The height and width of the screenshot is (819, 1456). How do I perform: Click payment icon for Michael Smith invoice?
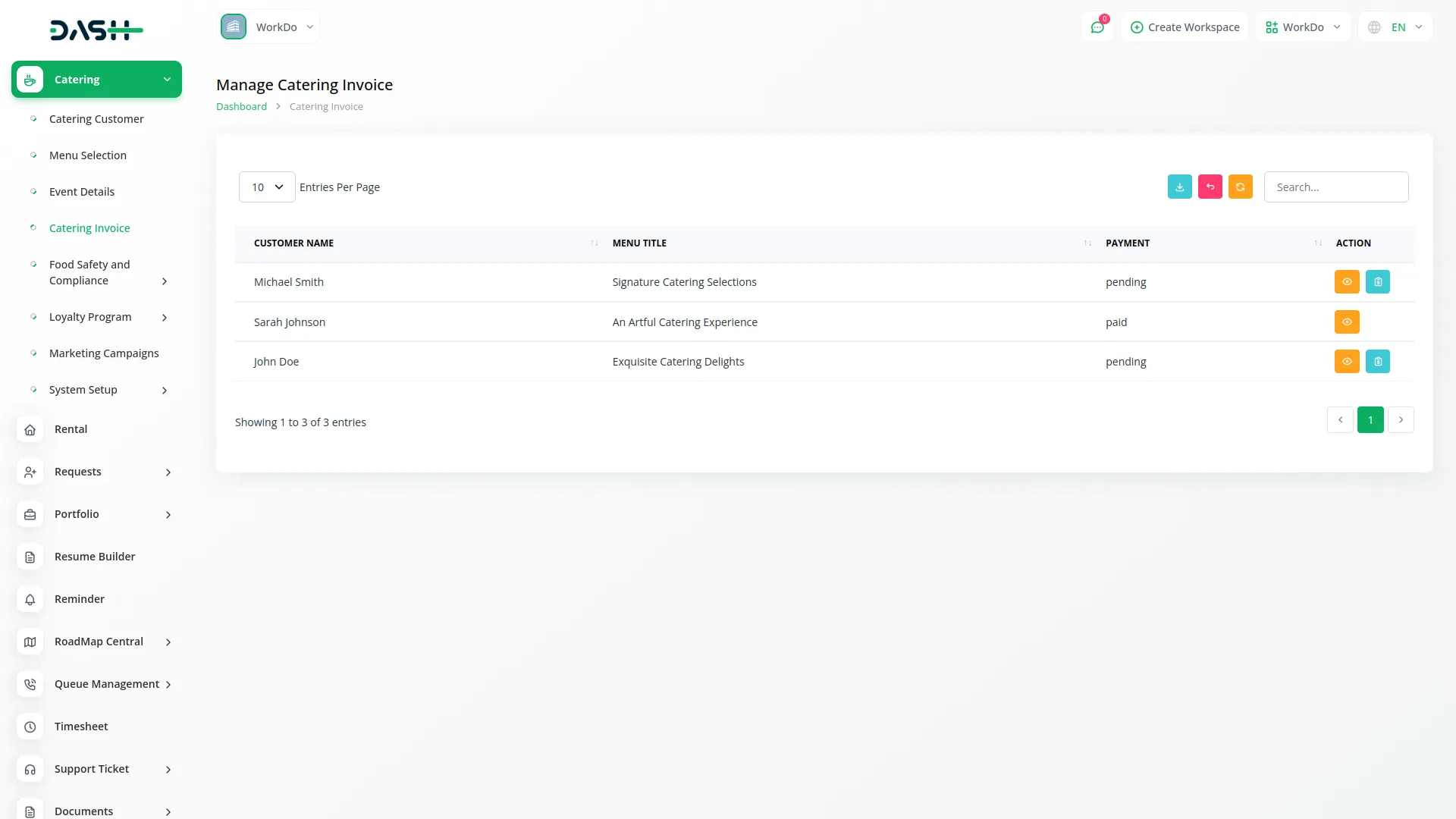(x=1377, y=282)
